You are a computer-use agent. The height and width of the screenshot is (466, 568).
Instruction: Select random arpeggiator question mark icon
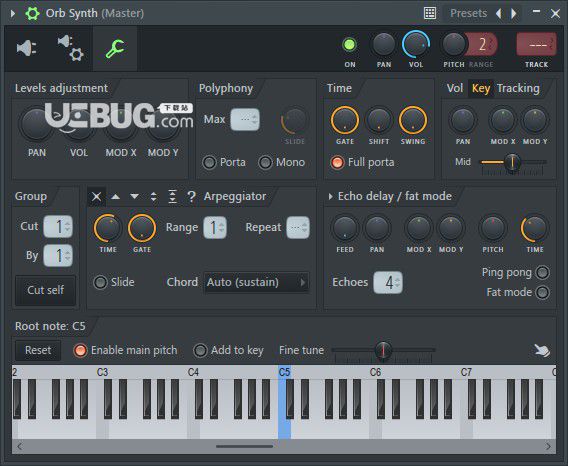[x=191, y=197]
